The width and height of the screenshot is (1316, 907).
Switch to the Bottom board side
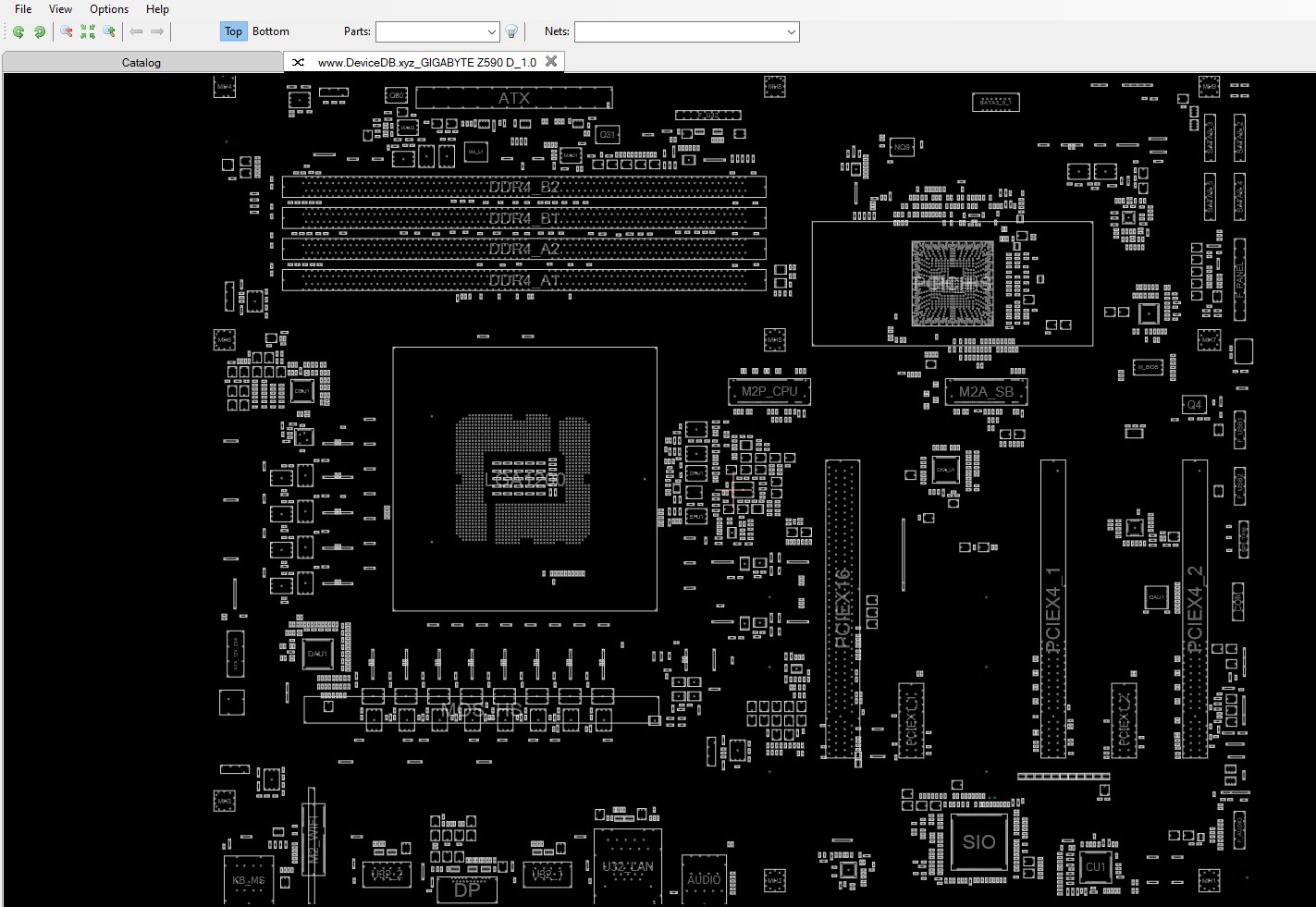point(271,31)
